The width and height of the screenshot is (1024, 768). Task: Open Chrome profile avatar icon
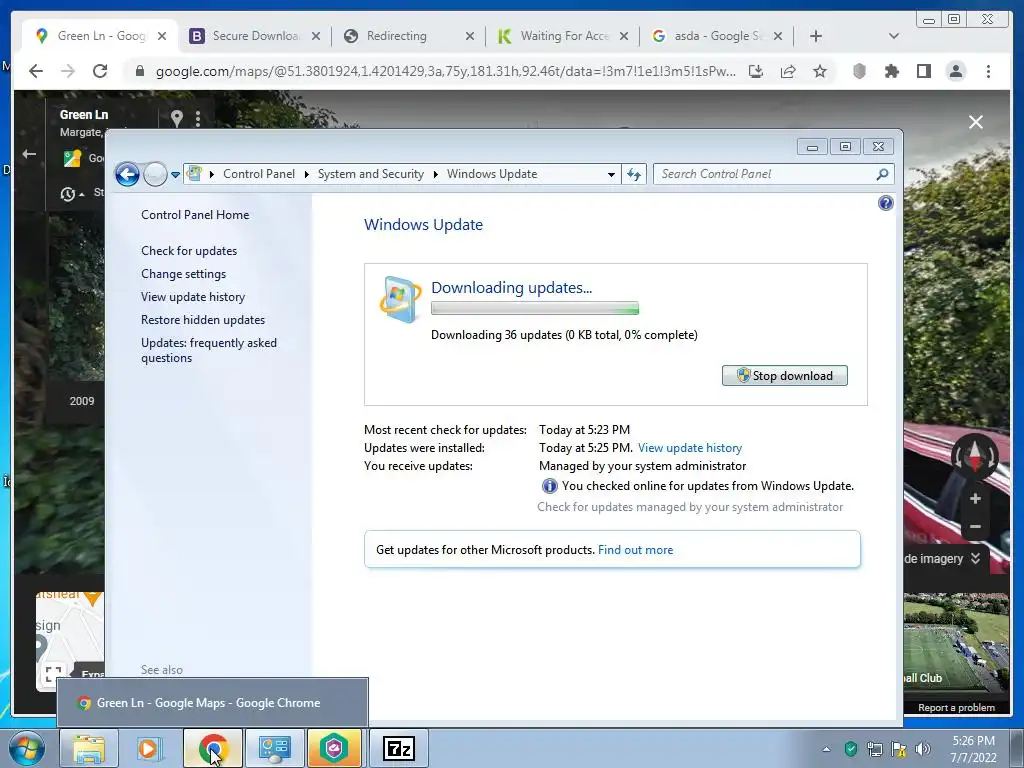[956, 71]
